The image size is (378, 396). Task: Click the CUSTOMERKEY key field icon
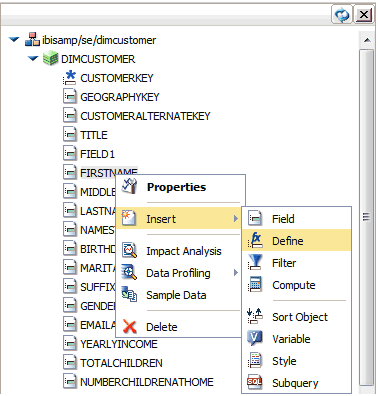(x=69, y=77)
